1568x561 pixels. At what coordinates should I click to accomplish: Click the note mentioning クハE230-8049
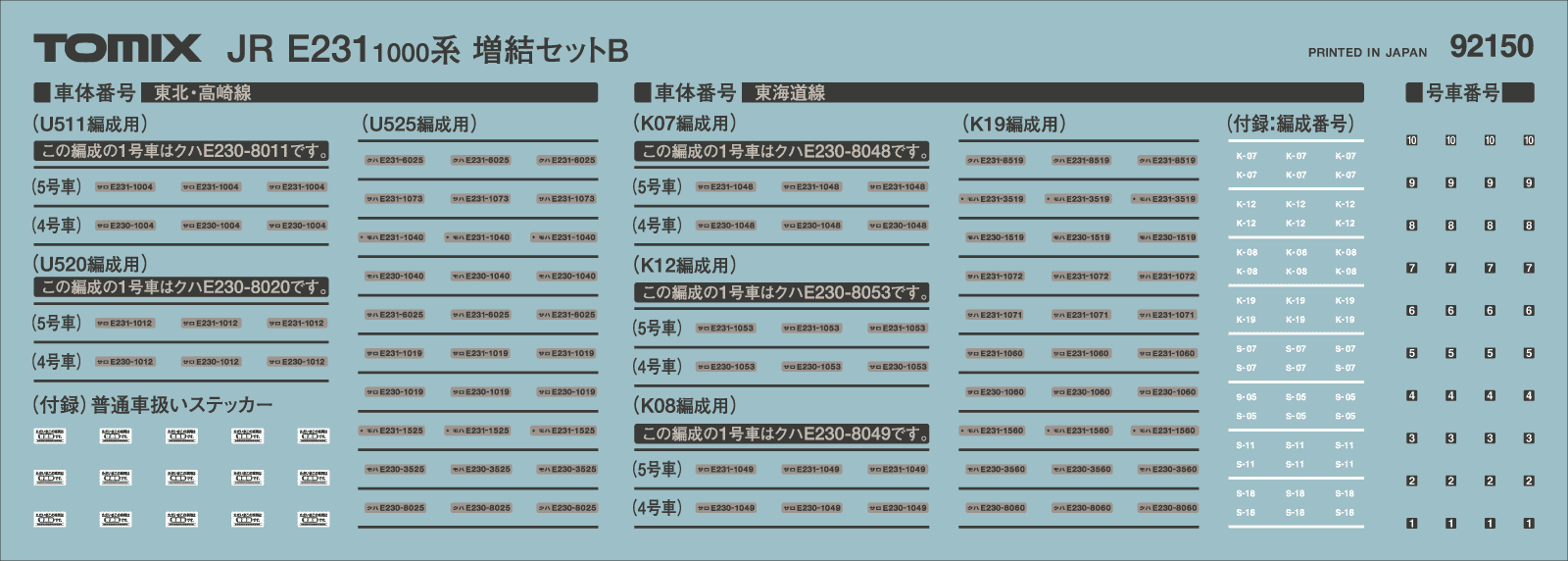tap(781, 433)
